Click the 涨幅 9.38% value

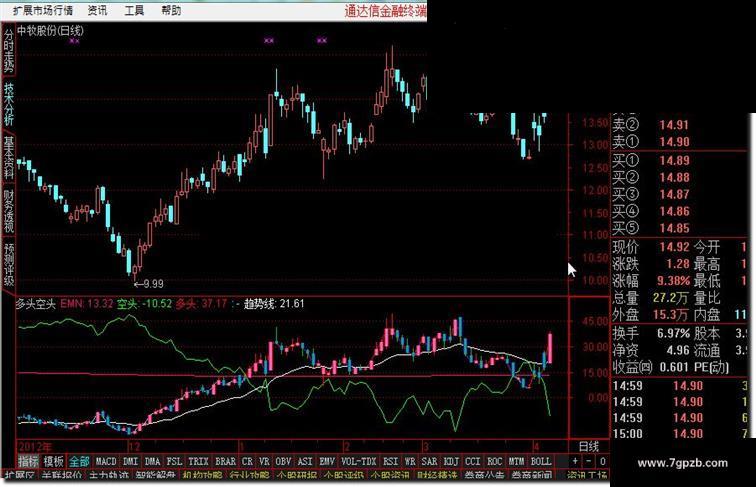673,281
